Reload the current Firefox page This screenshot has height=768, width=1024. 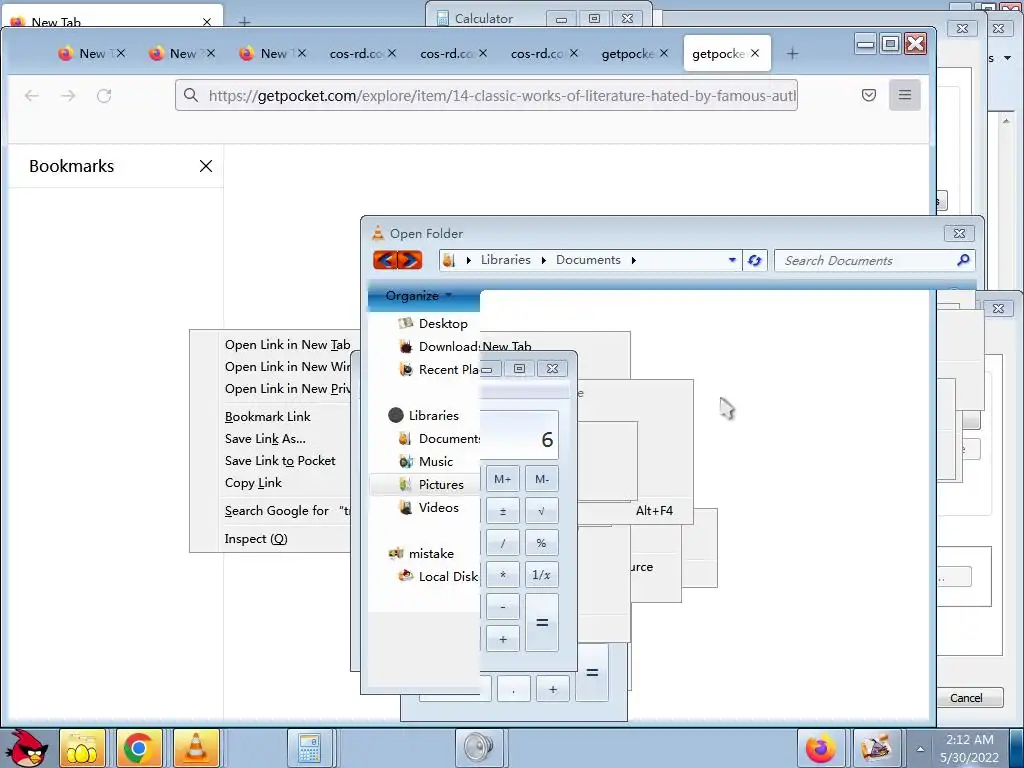click(x=104, y=96)
